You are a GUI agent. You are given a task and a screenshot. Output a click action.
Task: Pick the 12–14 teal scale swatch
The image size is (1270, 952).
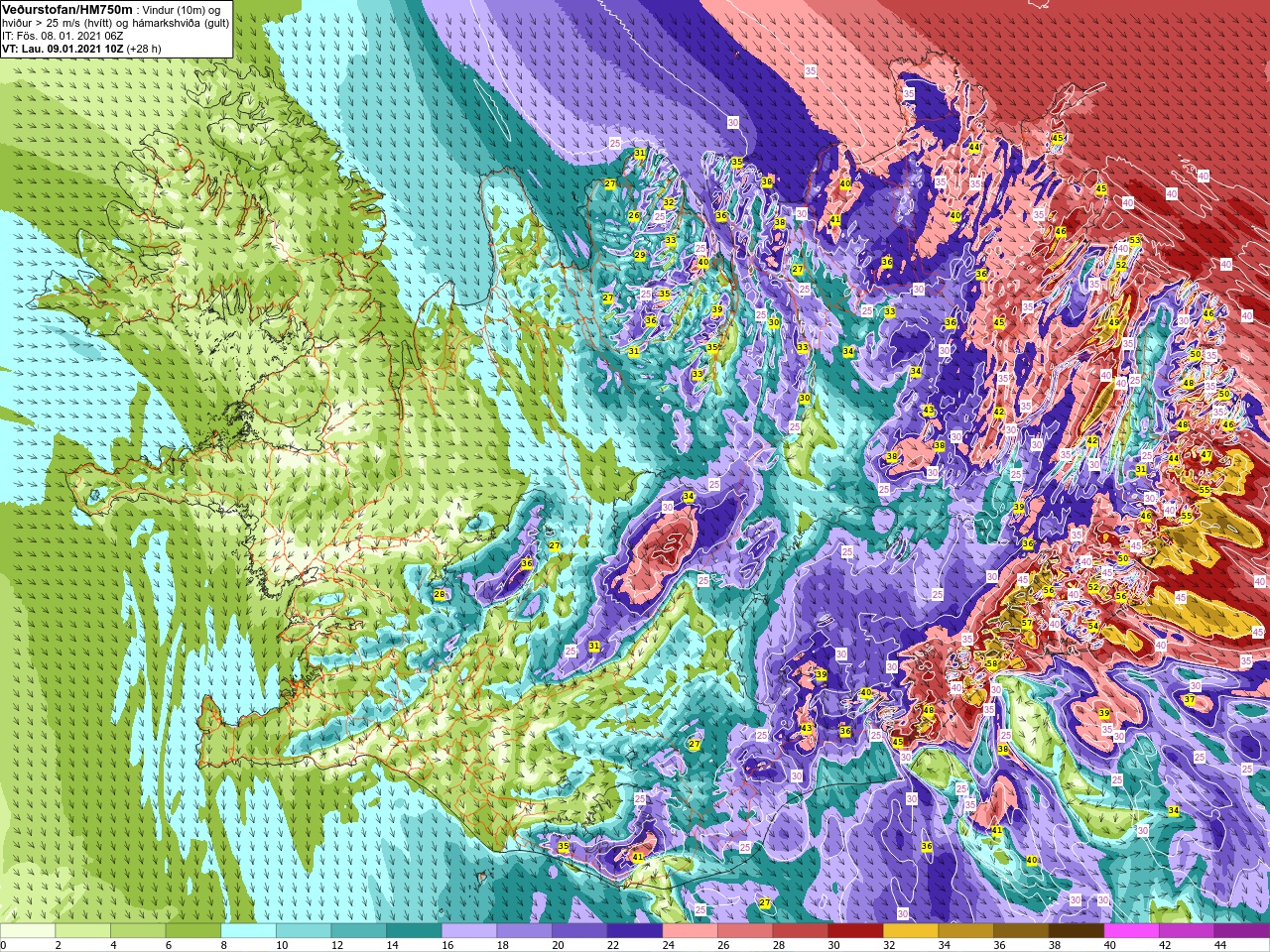(x=359, y=931)
